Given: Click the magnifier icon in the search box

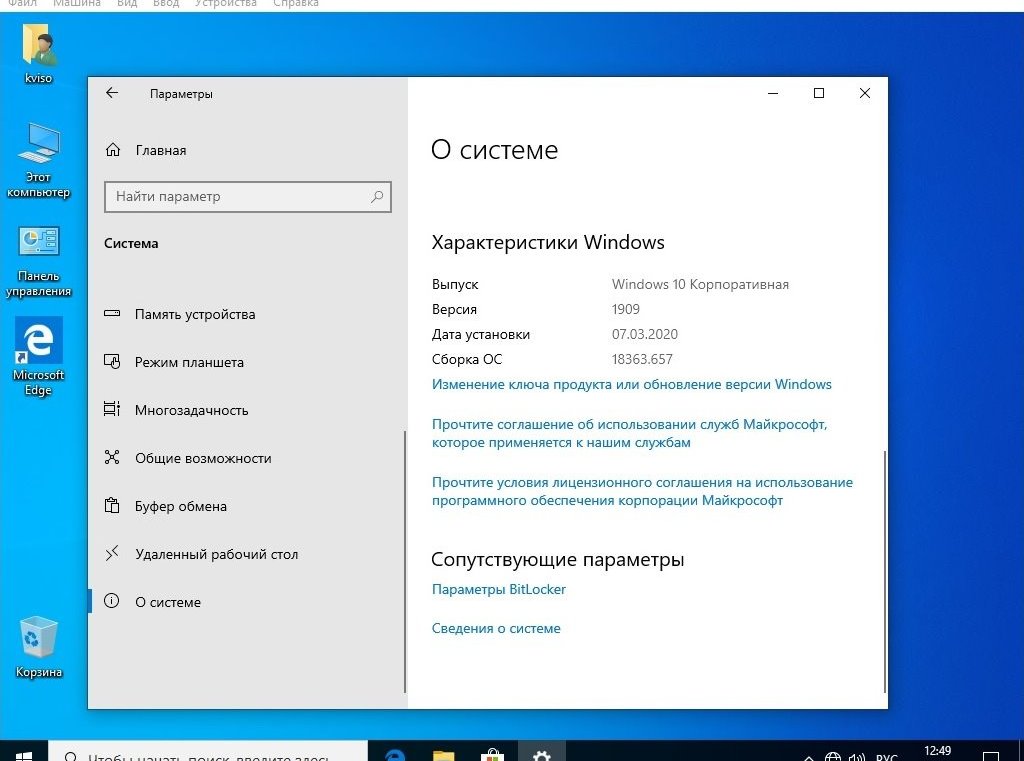Looking at the screenshot, I should click(x=377, y=197).
